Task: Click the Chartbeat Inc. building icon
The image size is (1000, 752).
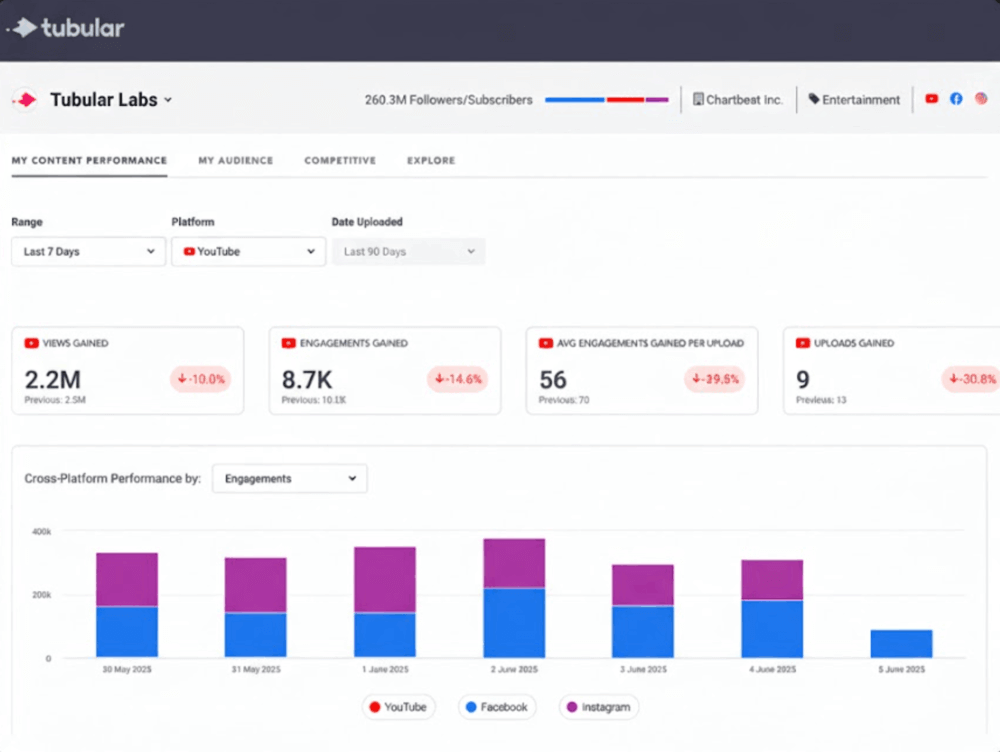Action: (698, 100)
